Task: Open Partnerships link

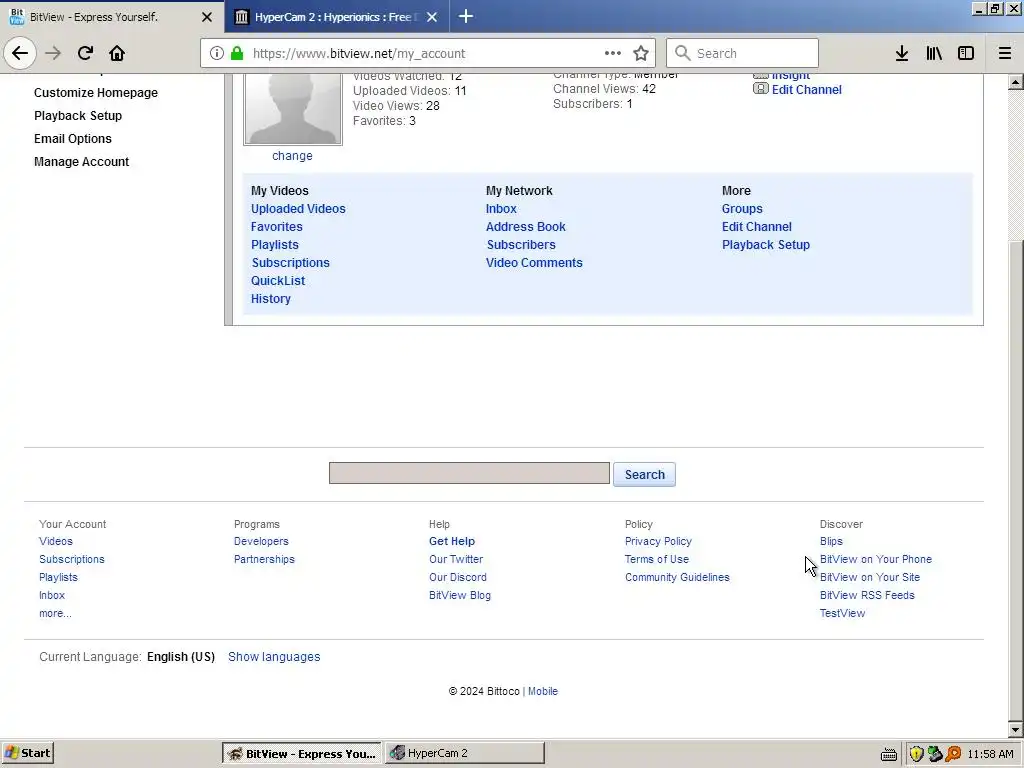Action: [264, 559]
